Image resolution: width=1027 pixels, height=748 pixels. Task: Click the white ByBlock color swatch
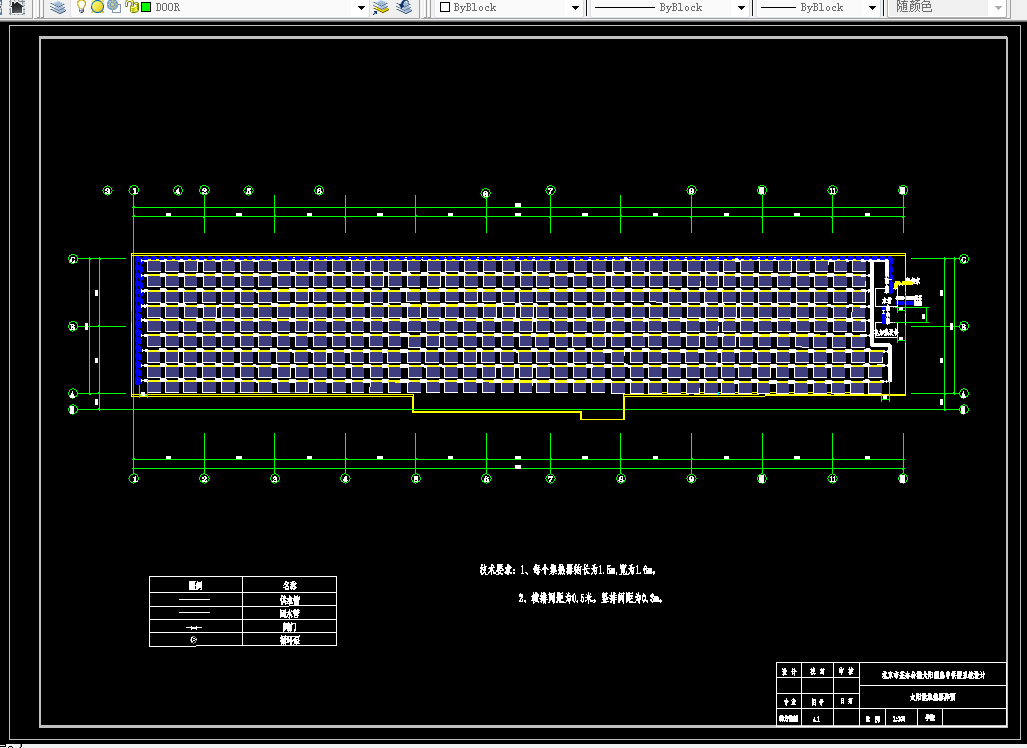(x=445, y=7)
